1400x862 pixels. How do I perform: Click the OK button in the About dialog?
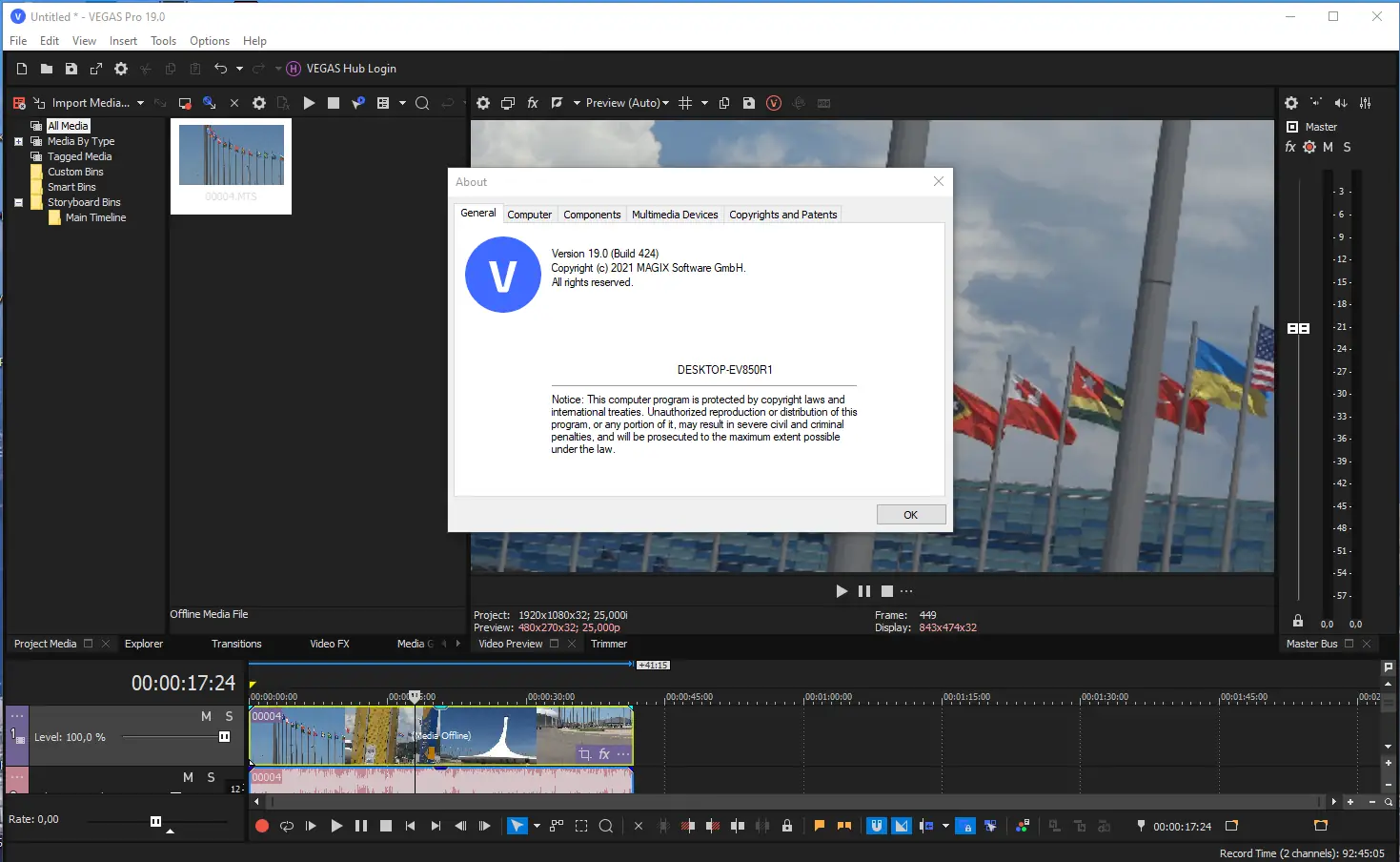910,514
